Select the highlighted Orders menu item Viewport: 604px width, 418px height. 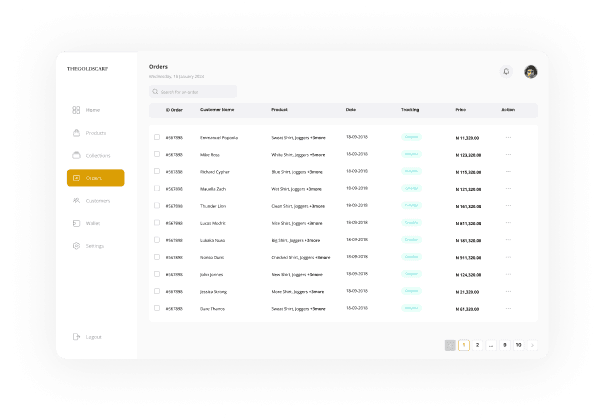coord(95,178)
